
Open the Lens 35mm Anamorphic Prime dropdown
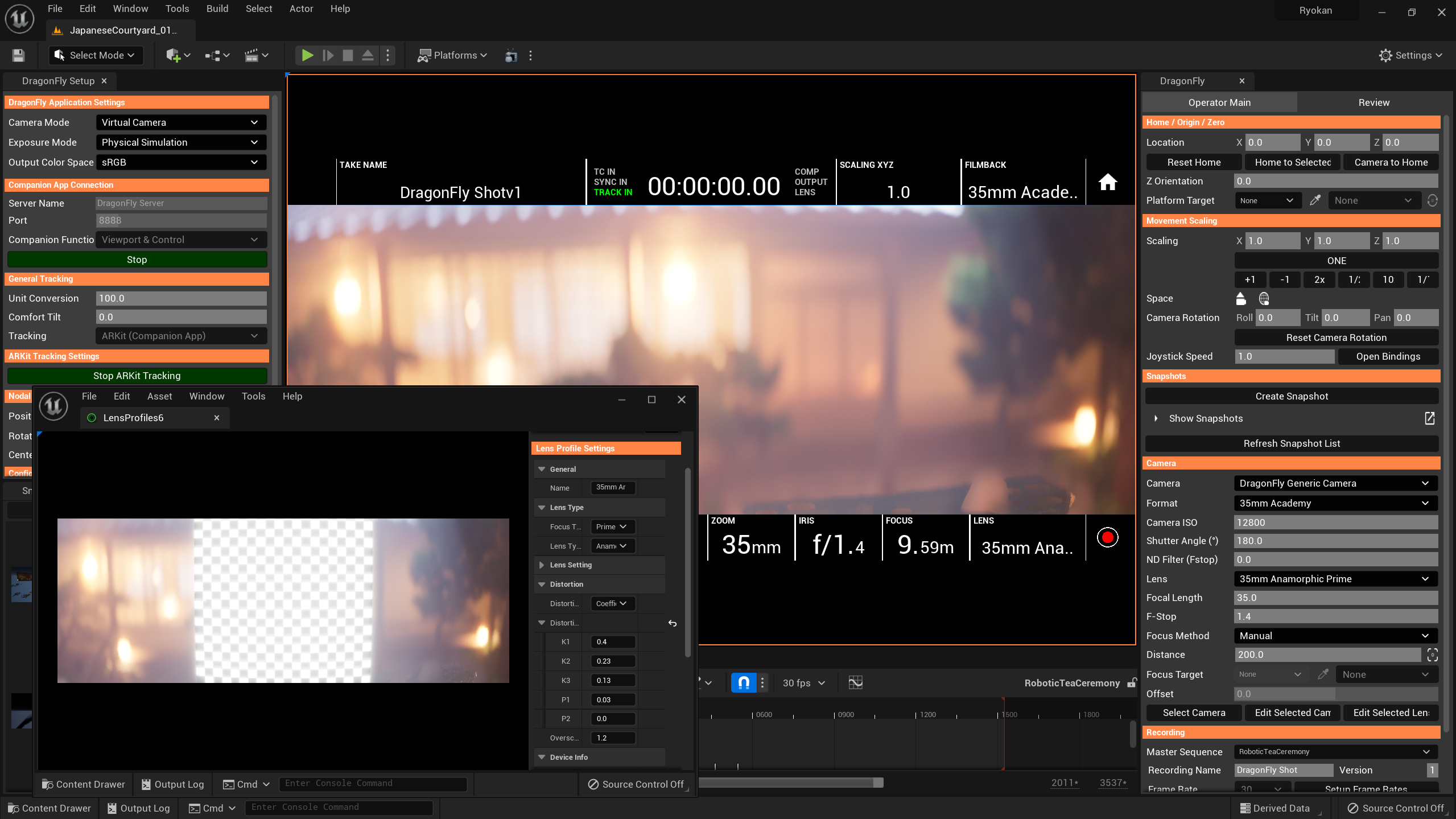pos(1336,579)
